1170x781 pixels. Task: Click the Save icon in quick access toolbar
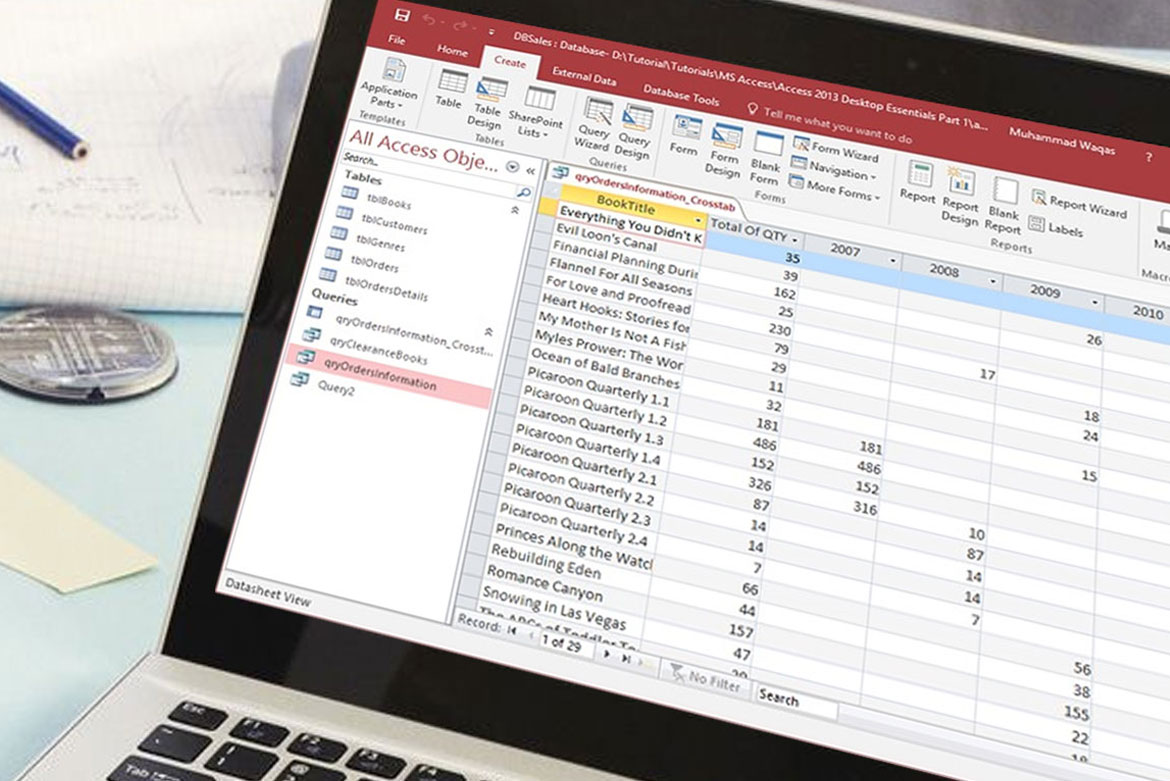(x=402, y=15)
